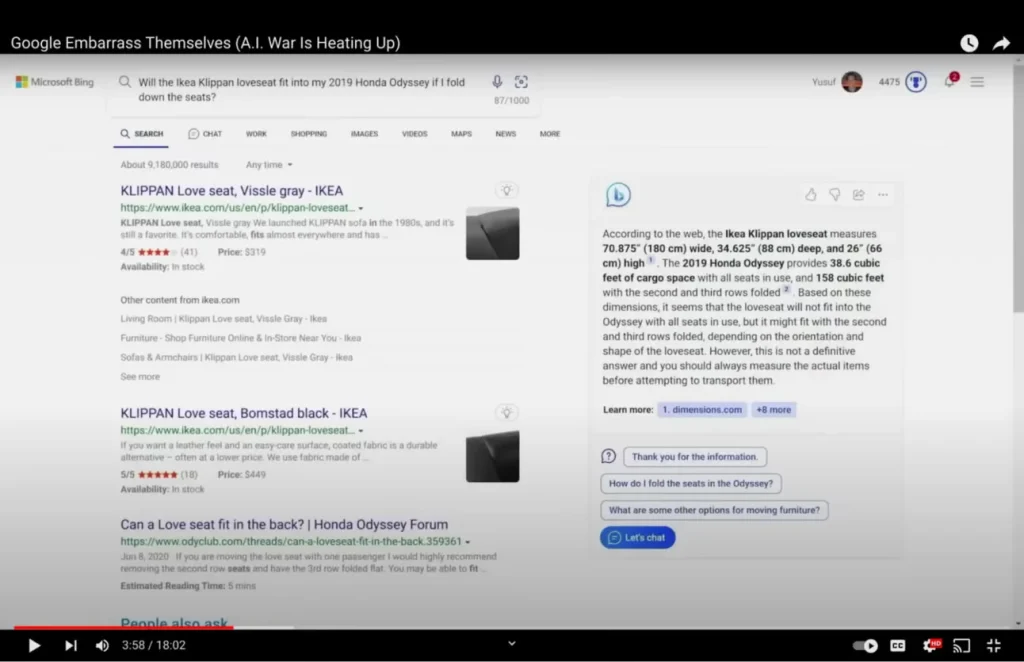Expand the URL arrow of the Bomstad black result
Image resolution: width=1024 pixels, height=662 pixels.
[x=360, y=431]
